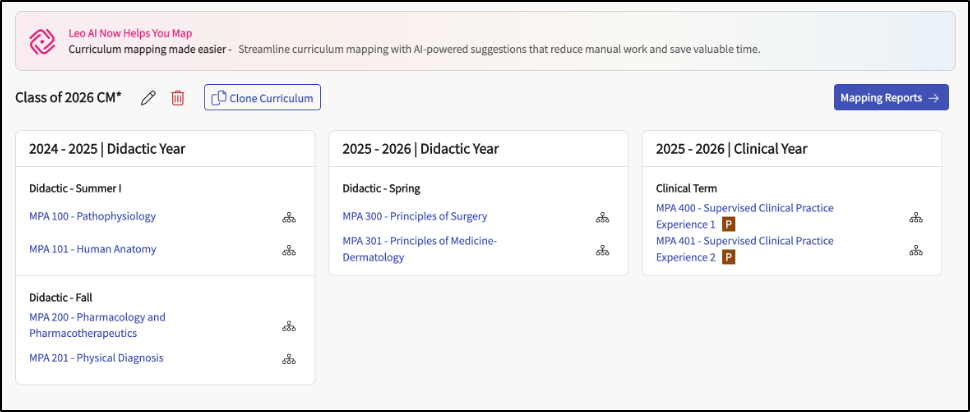Open mapping icon for MPA 301 Dermatology

click(x=602, y=250)
